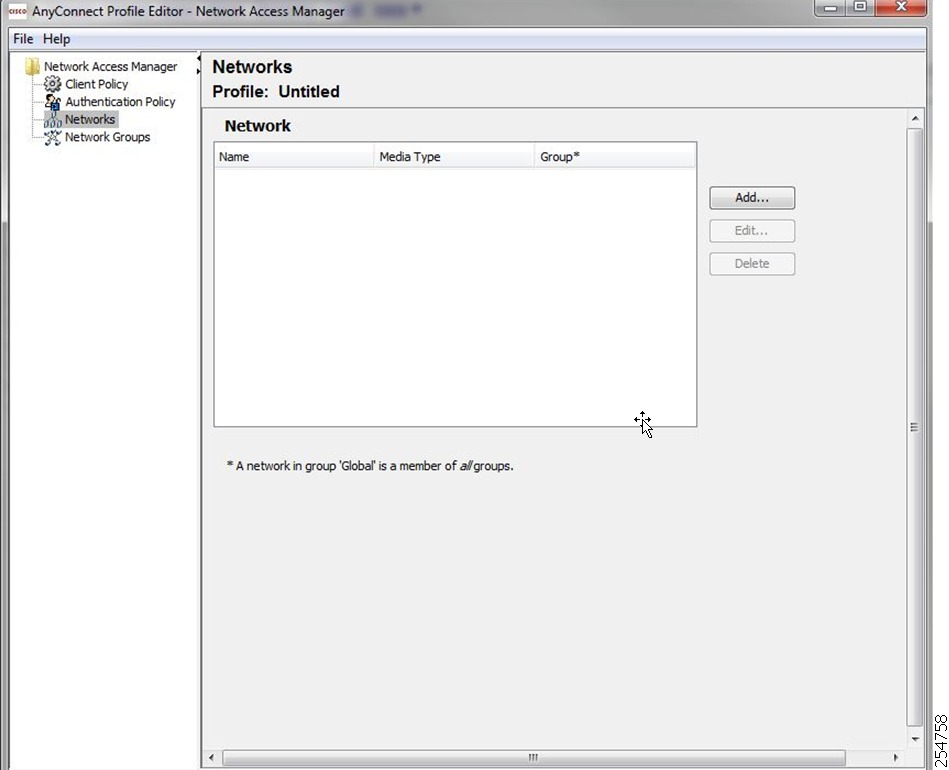Click the Networks tree node icon

(x=53, y=119)
